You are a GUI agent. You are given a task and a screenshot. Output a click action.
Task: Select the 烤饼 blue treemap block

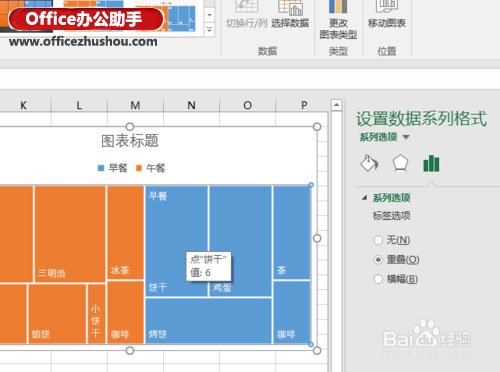(209, 321)
